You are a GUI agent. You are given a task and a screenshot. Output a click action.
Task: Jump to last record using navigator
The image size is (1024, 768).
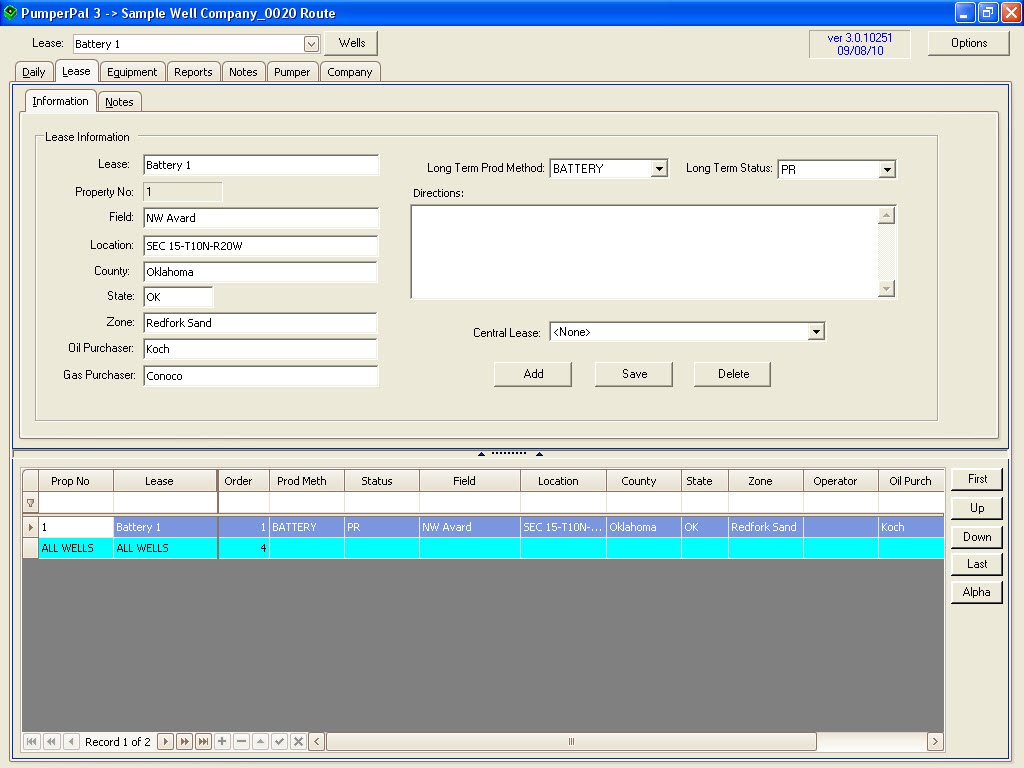pyautogui.click(x=204, y=742)
